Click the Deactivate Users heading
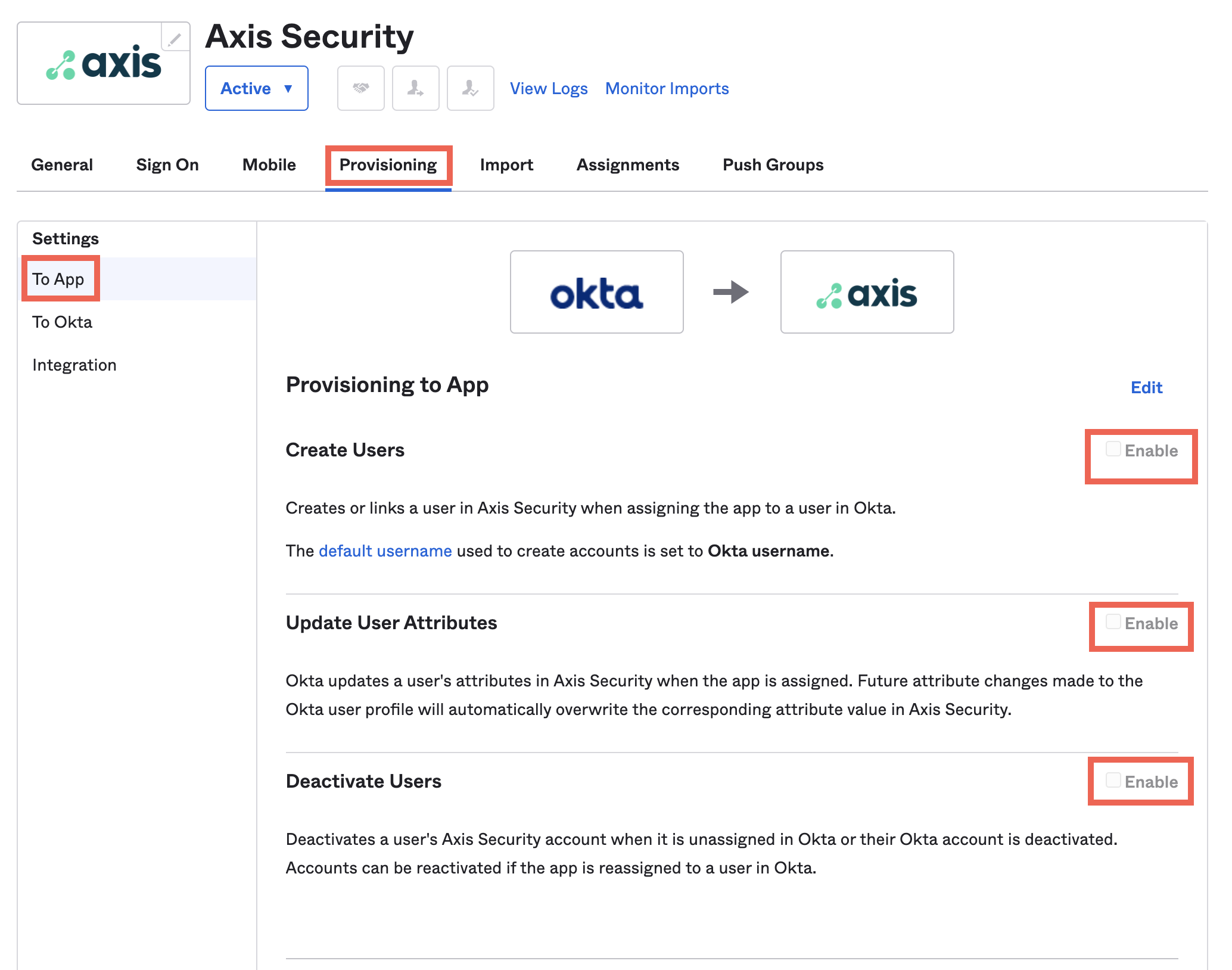 [363, 782]
